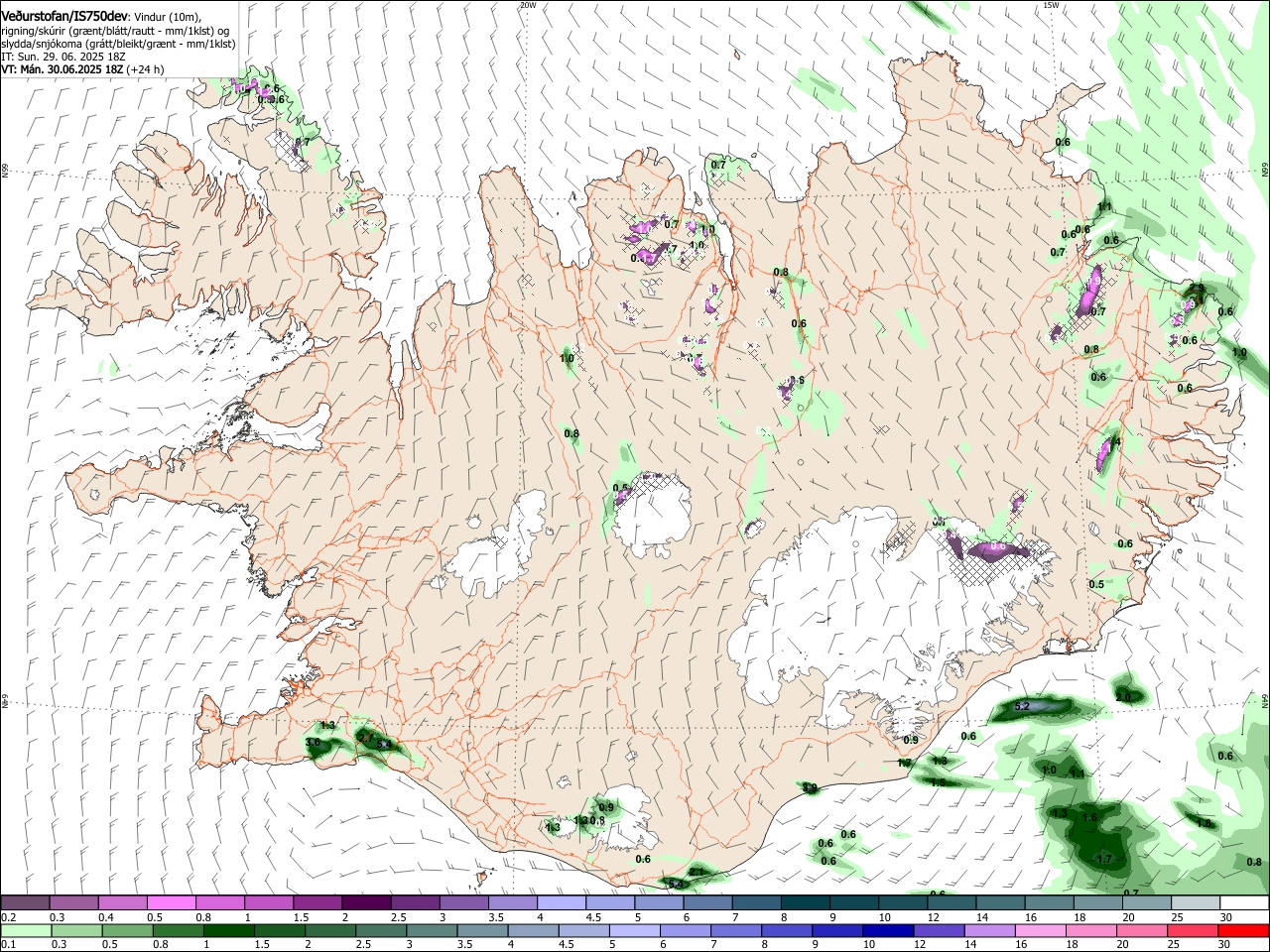This screenshot has height=952, width=1270.
Task: Click the 1.7 precipitation value offshore
Action: pos(1104,859)
